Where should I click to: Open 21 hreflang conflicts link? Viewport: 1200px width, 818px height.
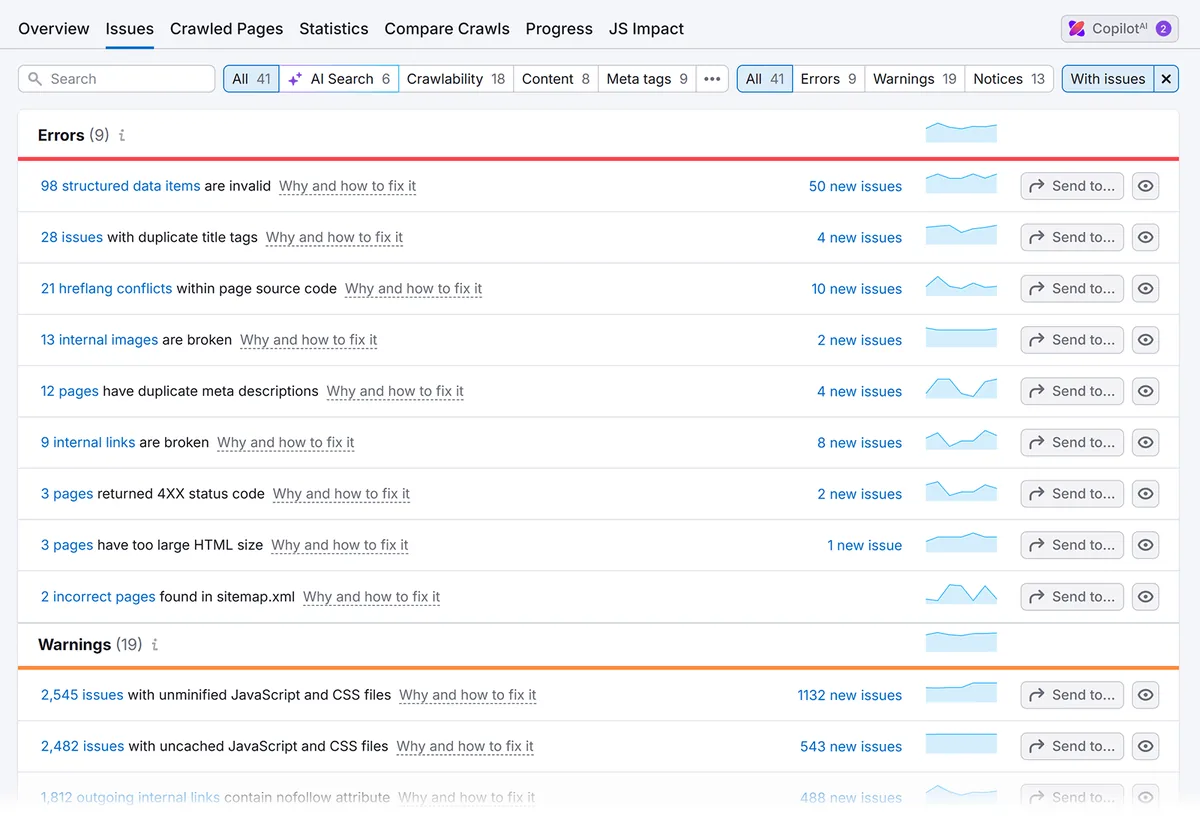point(106,288)
